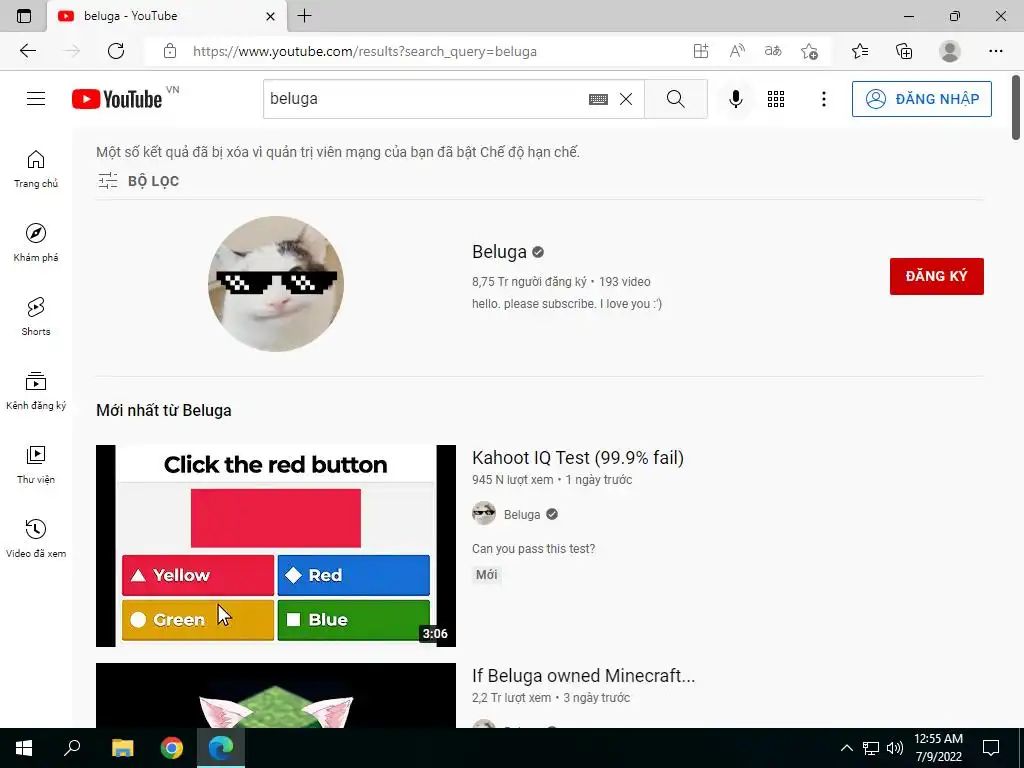Open Kênh đăng ký in the sidebar

pos(36,391)
